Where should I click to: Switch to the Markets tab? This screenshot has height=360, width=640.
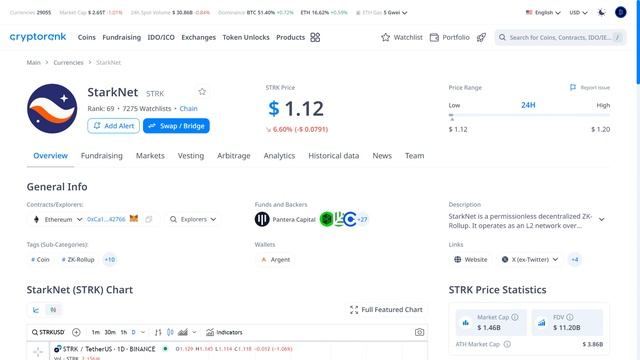point(150,156)
